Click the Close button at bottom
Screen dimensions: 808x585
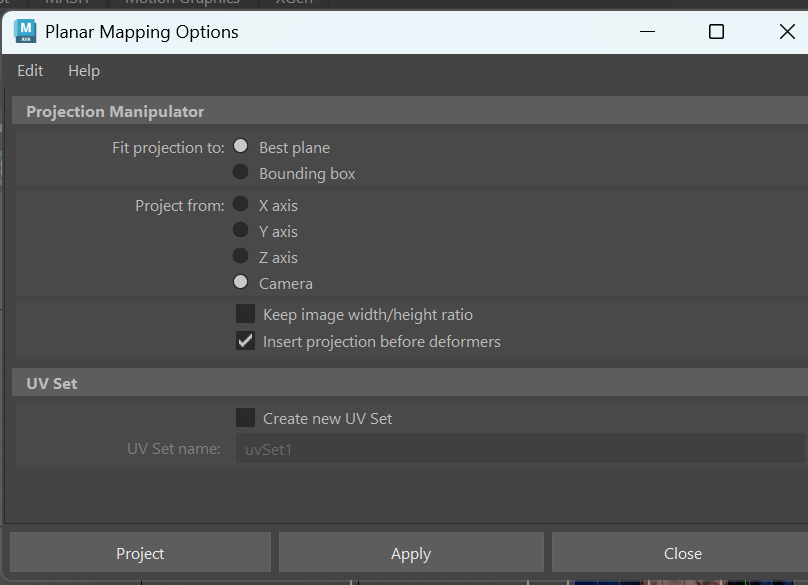pos(682,553)
